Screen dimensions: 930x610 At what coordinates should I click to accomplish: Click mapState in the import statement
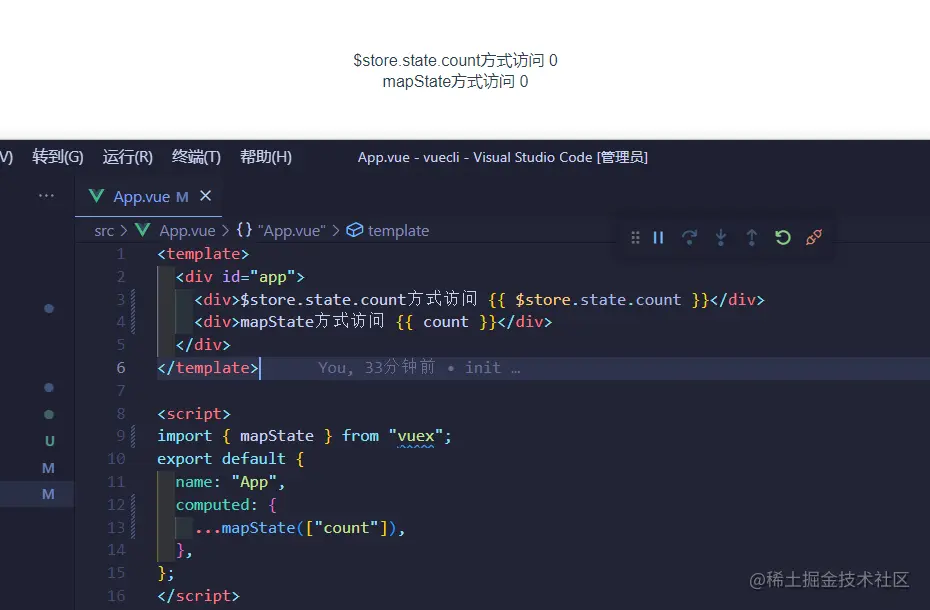click(x=276, y=436)
